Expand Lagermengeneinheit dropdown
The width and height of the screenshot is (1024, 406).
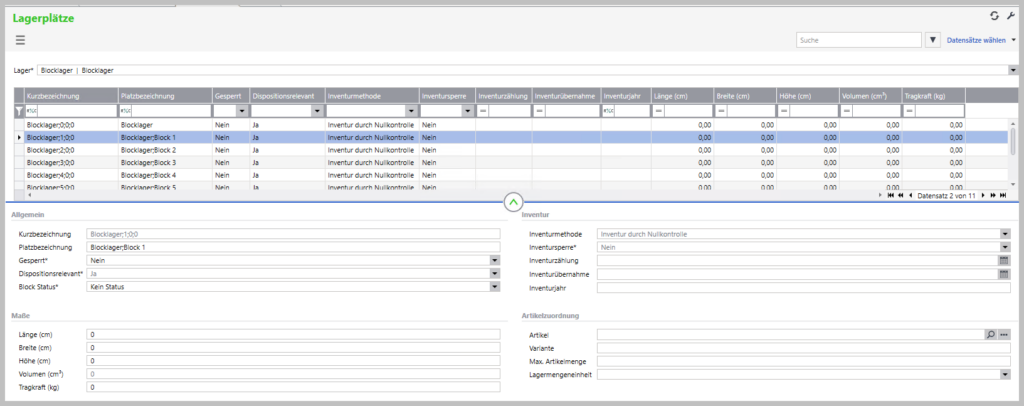pyautogui.click(x=1005, y=375)
